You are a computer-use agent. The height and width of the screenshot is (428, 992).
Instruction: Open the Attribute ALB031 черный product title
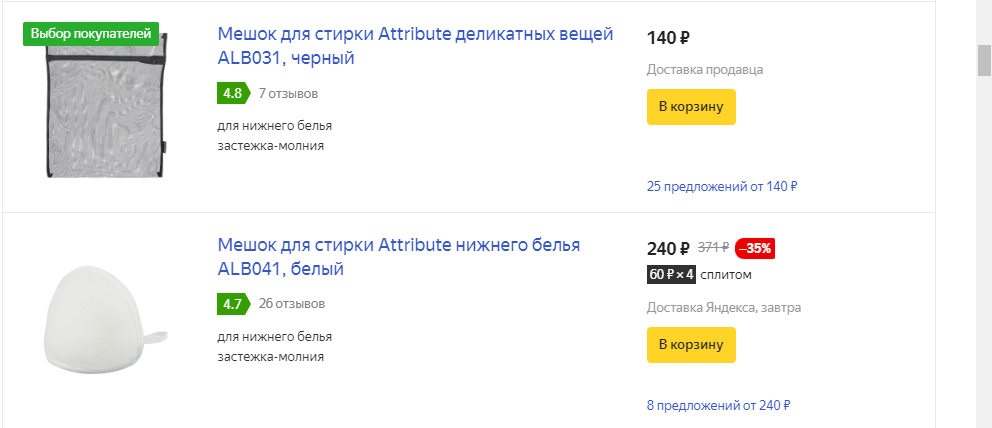click(415, 46)
